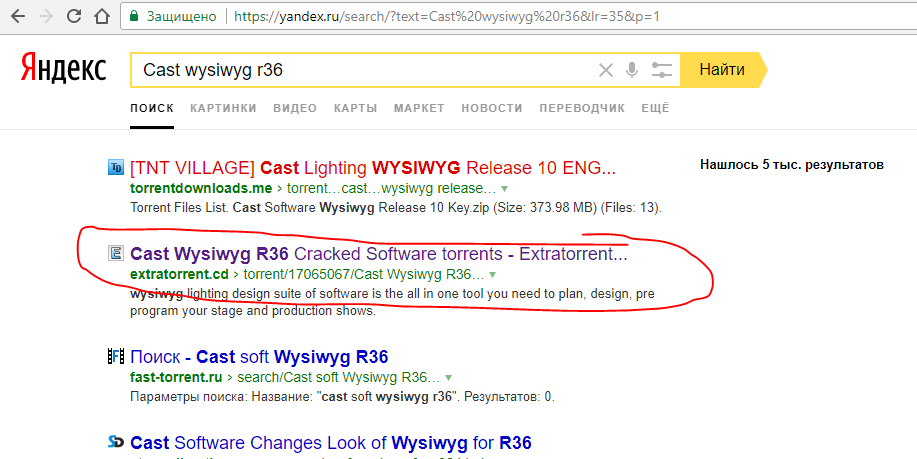The image size is (917, 459).
Task: Click the Нашлось 5 тыс. результатов text
Action: 792,165
